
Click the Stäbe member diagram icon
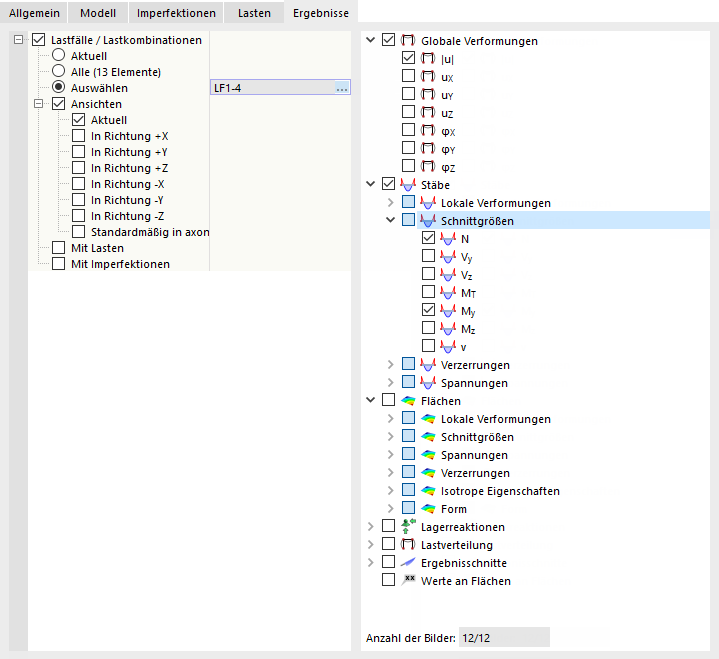click(408, 184)
